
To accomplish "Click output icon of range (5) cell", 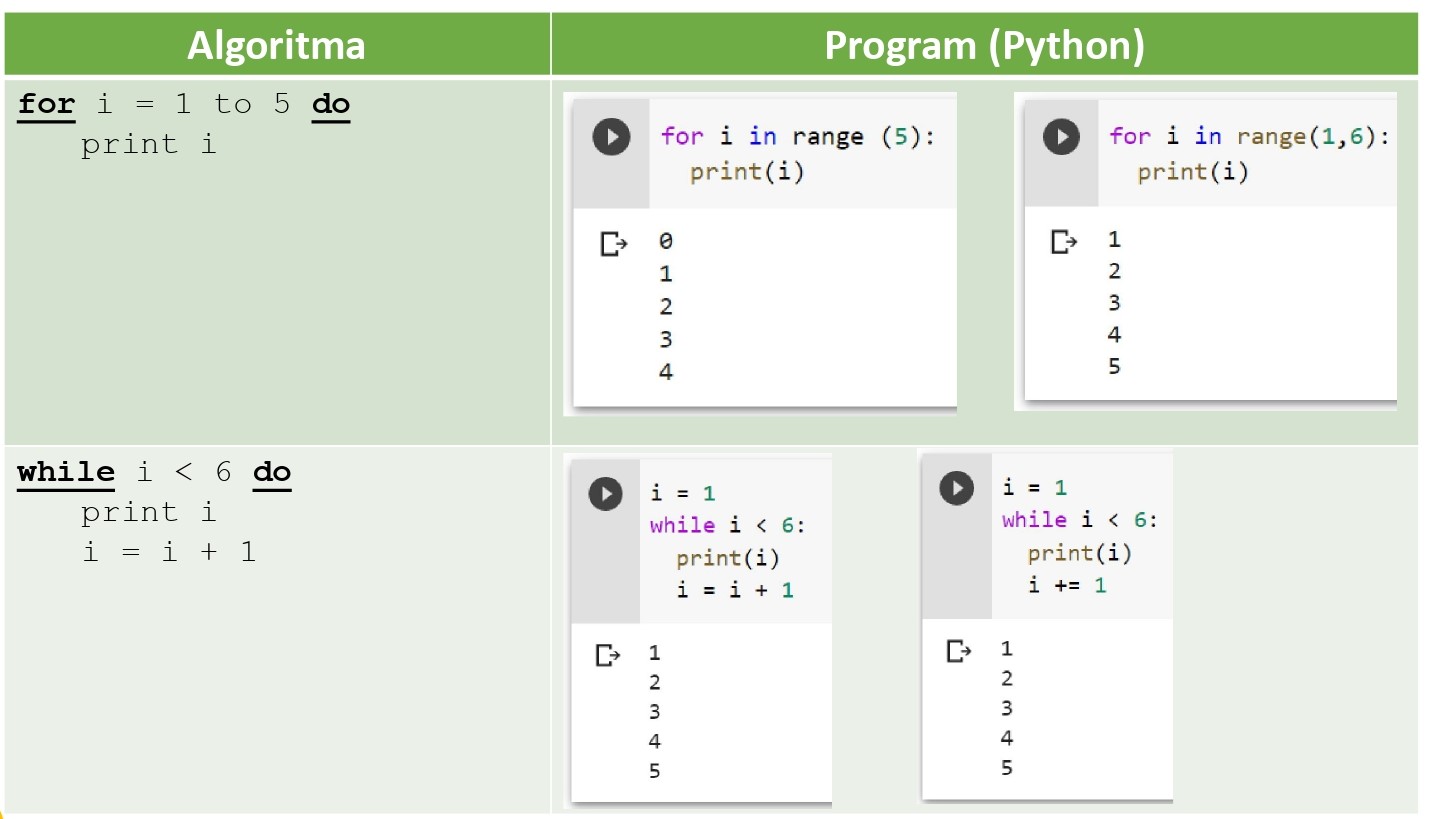I will pyautogui.click(x=613, y=243).
